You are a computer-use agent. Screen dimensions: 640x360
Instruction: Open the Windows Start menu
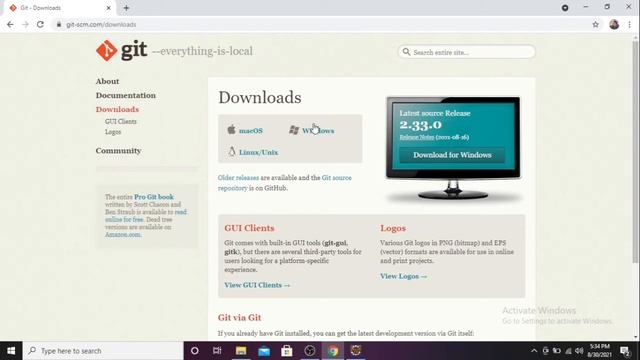click(x=11, y=351)
